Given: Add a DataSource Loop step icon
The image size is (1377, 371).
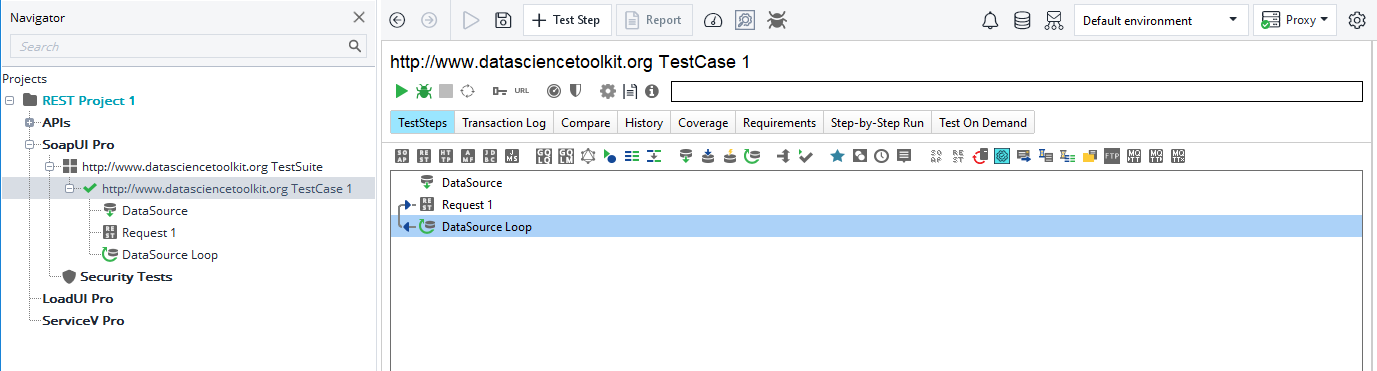Looking at the screenshot, I should pyautogui.click(x=752, y=155).
